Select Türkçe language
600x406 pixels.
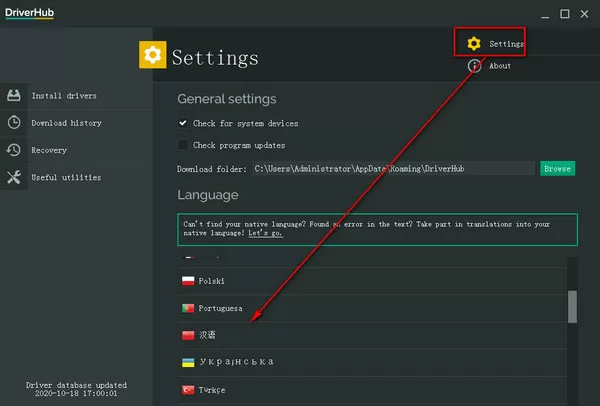(x=372, y=390)
